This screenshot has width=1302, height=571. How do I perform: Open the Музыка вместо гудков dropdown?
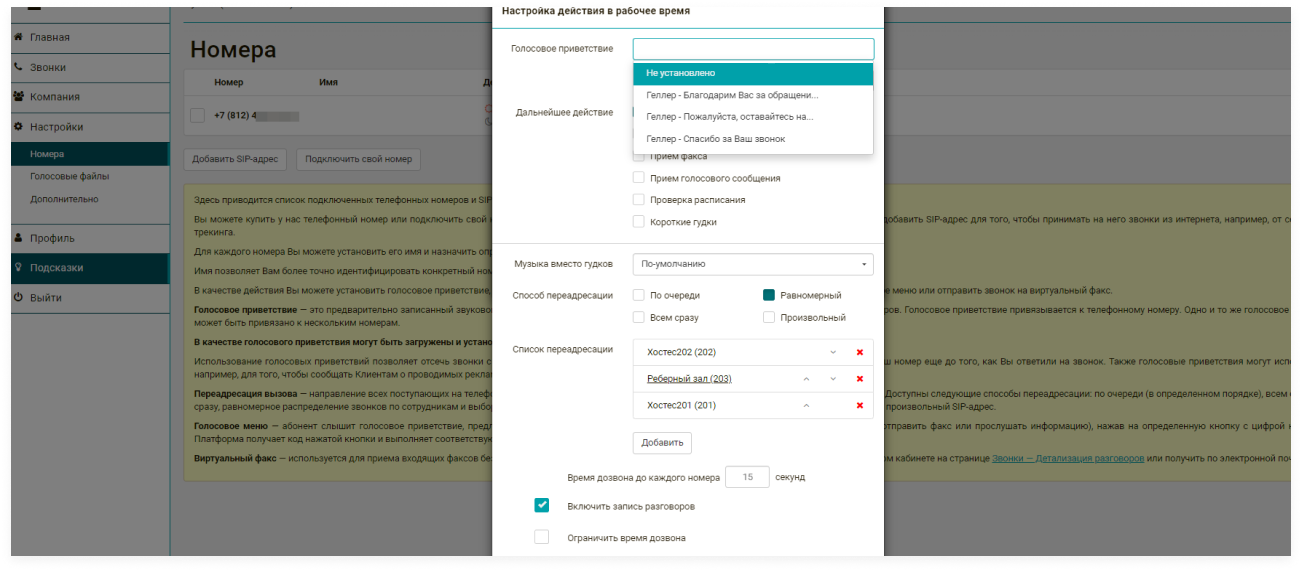pyautogui.click(x=753, y=264)
